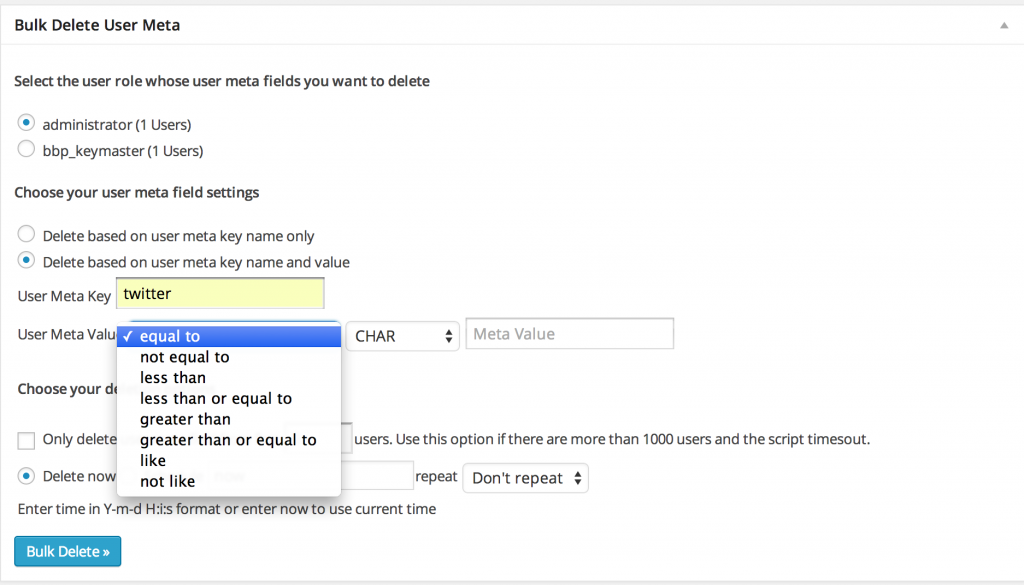
Task: Enable the only delete first users checkbox
Action: (x=28, y=440)
